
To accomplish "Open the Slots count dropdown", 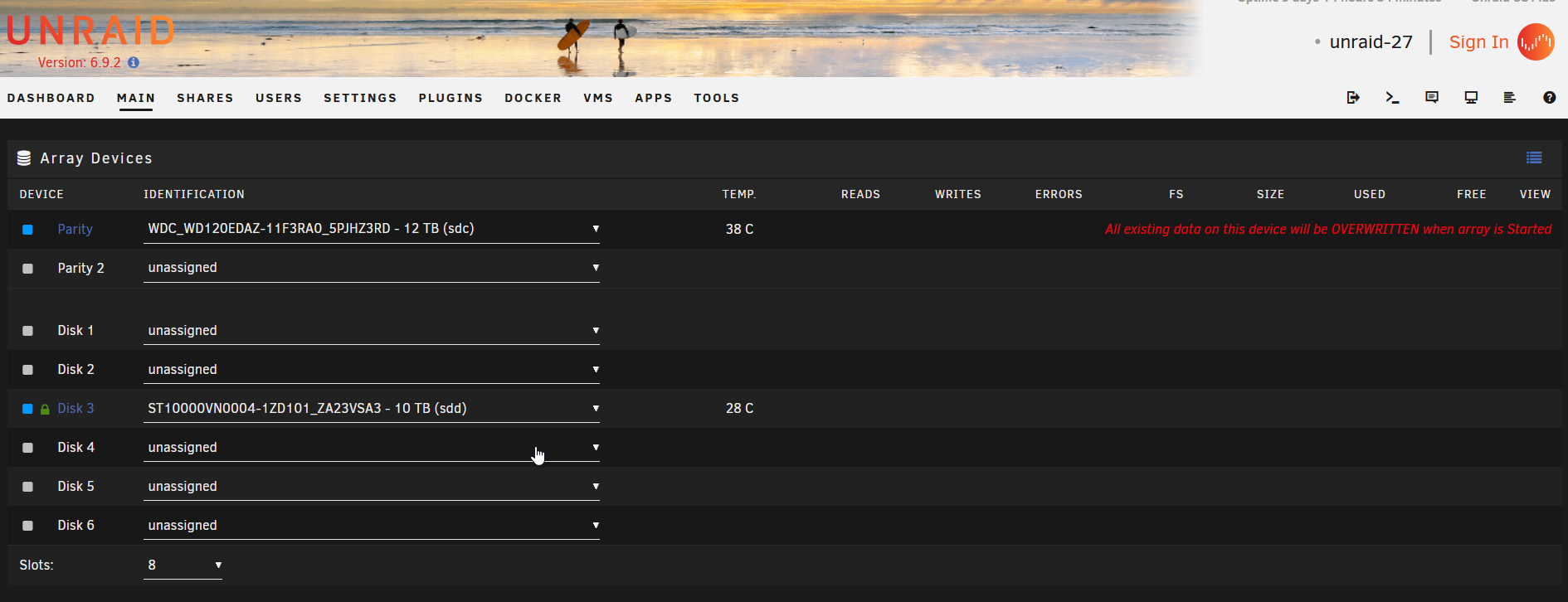I will [183, 565].
